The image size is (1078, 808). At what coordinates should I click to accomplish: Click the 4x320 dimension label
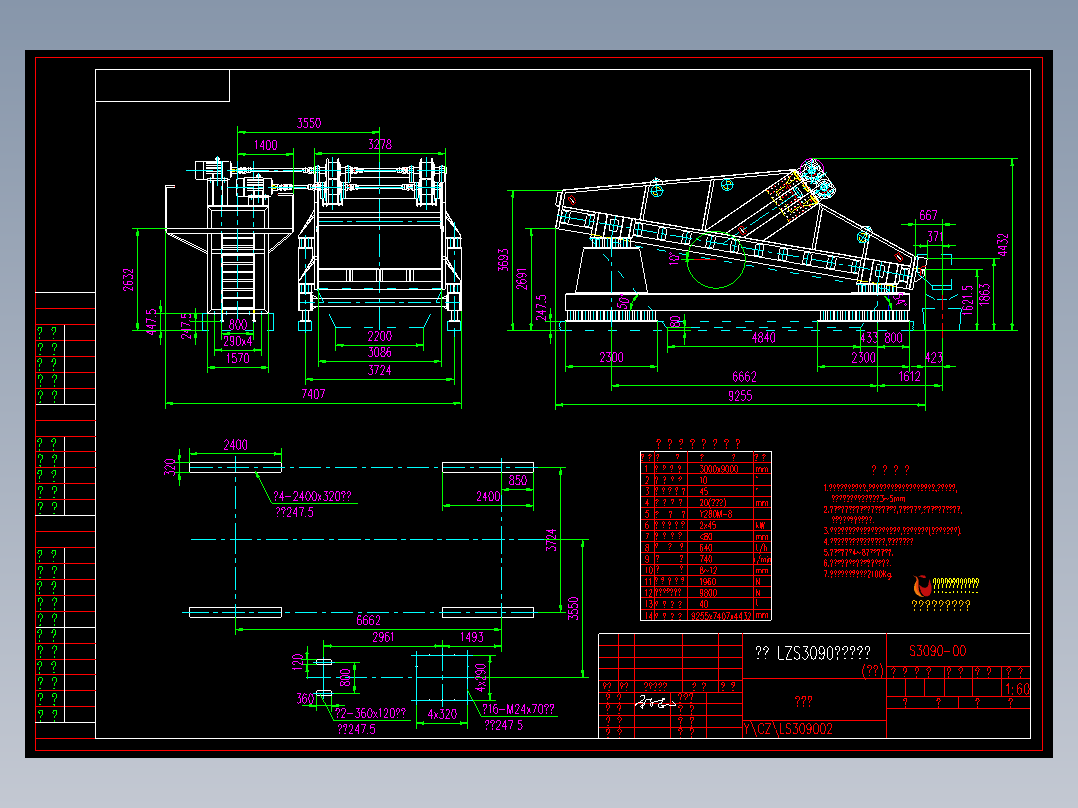pyautogui.click(x=442, y=714)
